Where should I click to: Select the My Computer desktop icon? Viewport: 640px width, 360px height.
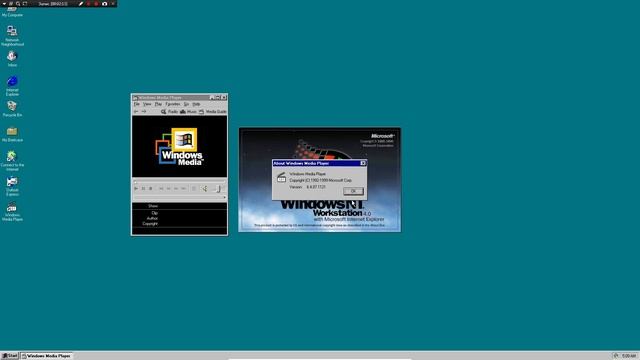pos(12,11)
